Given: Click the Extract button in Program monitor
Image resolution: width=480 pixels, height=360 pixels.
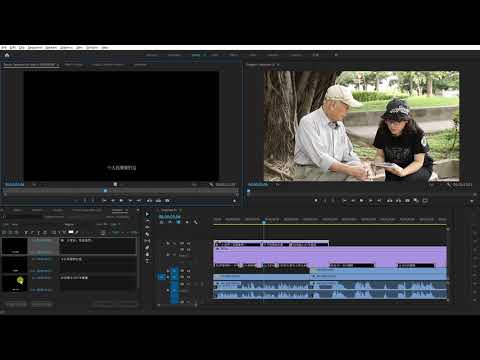Looking at the screenshot, I should 398,201.
